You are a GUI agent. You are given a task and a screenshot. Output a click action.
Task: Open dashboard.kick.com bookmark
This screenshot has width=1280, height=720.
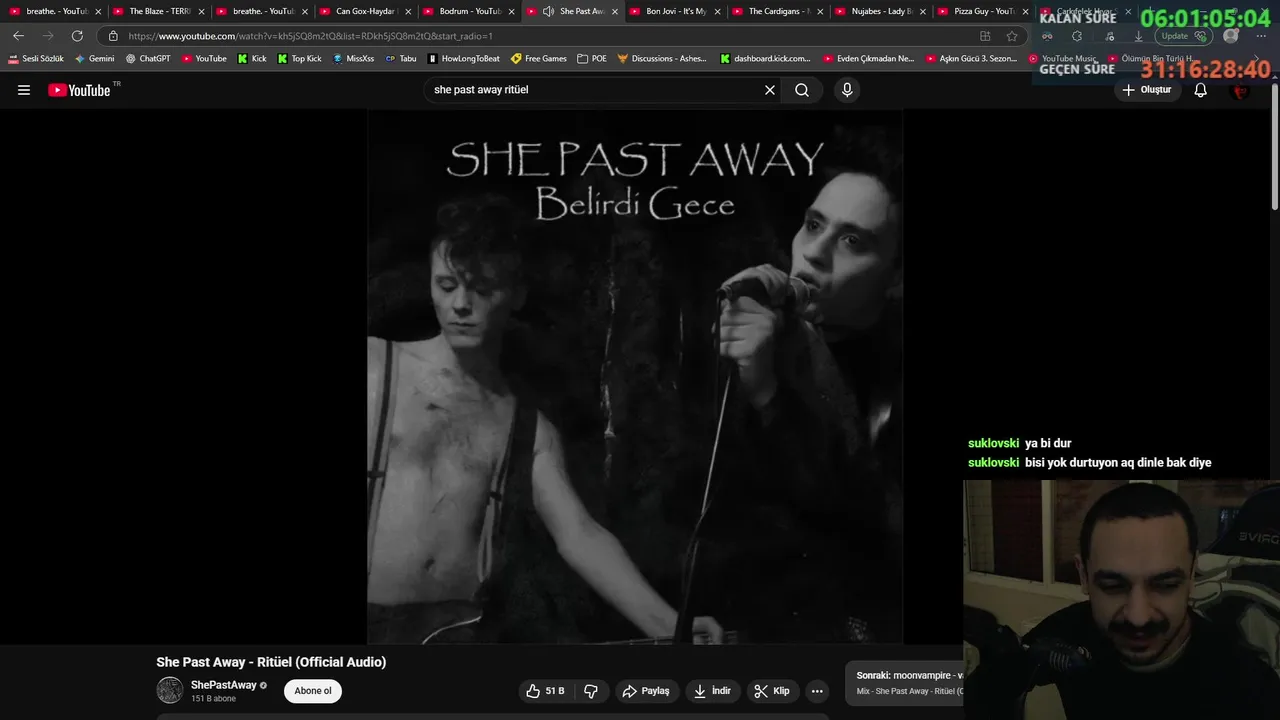point(765,59)
